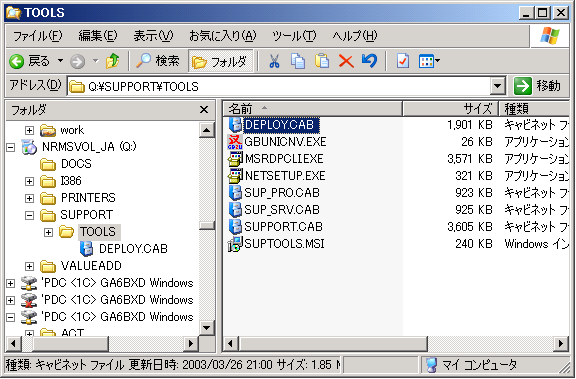Select the GBUNICNV.EXE file icon
This screenshot has width=576, height=379.
point(234,142)
